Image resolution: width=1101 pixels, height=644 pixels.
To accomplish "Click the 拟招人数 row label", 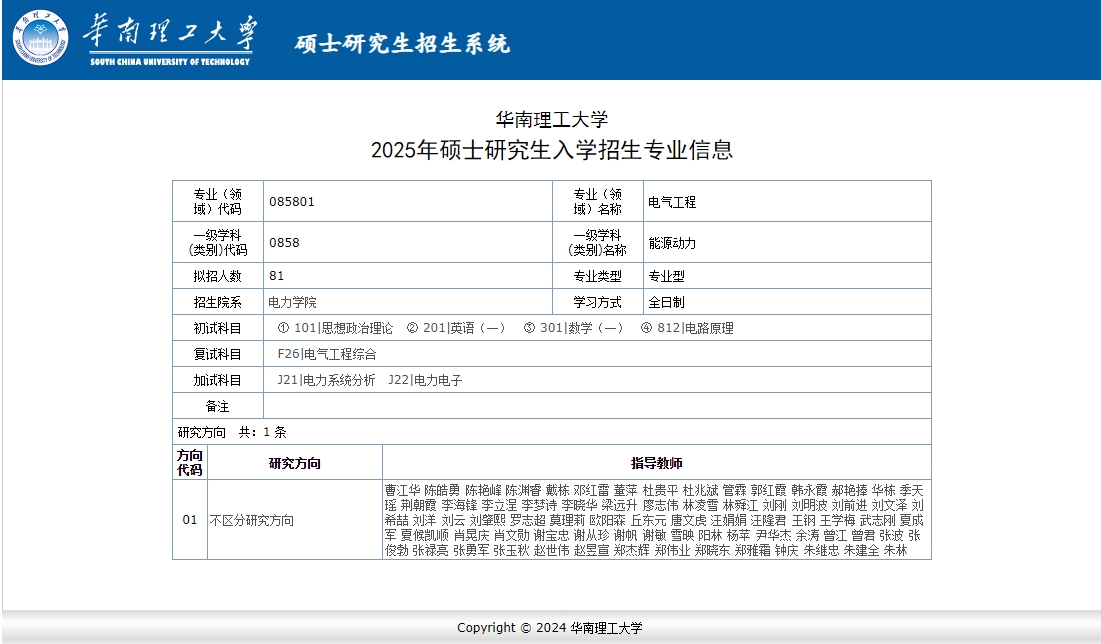I will [217, 276].
